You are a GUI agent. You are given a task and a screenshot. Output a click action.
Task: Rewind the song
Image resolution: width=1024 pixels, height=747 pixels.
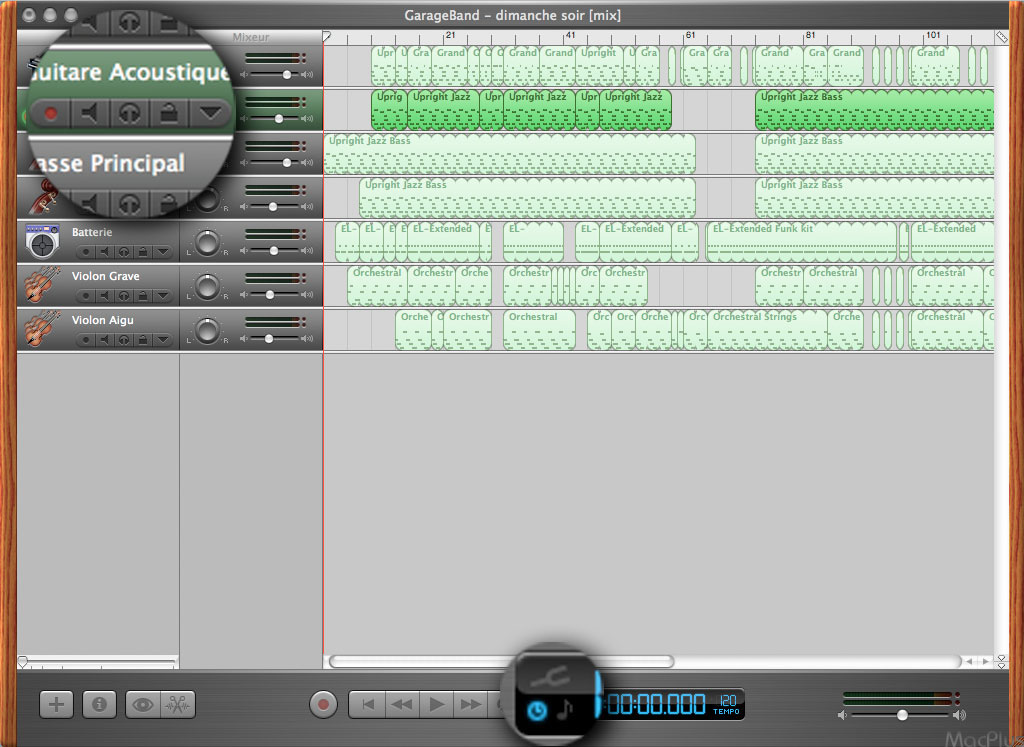[402, 705]
